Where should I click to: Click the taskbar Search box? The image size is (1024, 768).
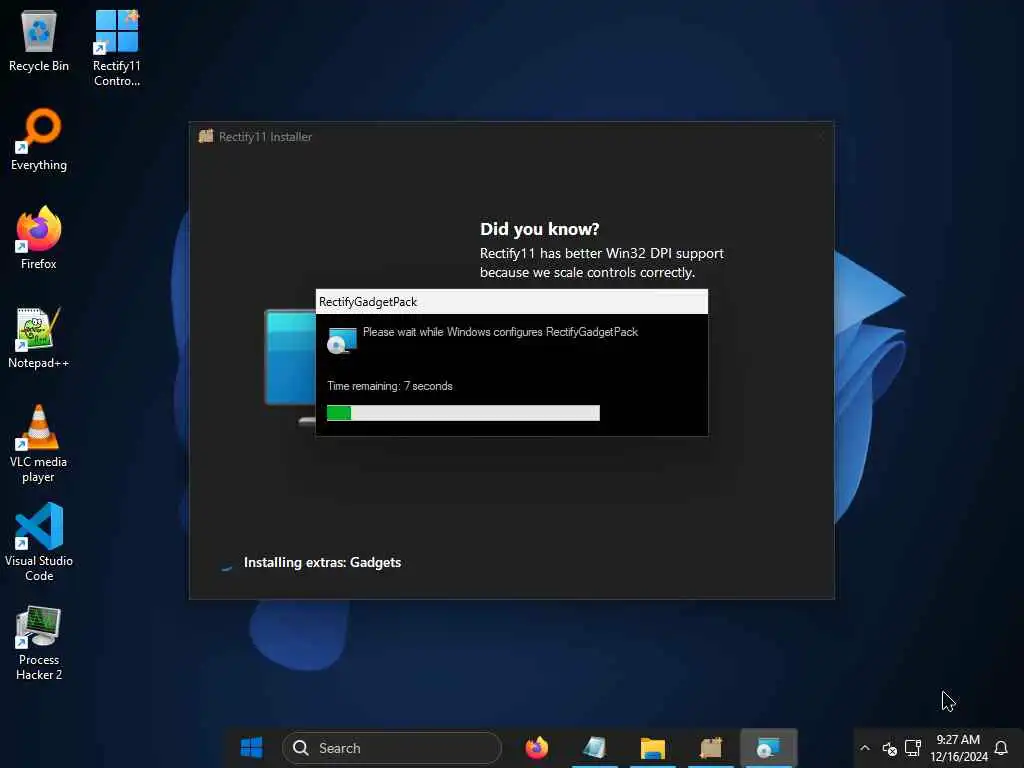click(x=392, y=748)
